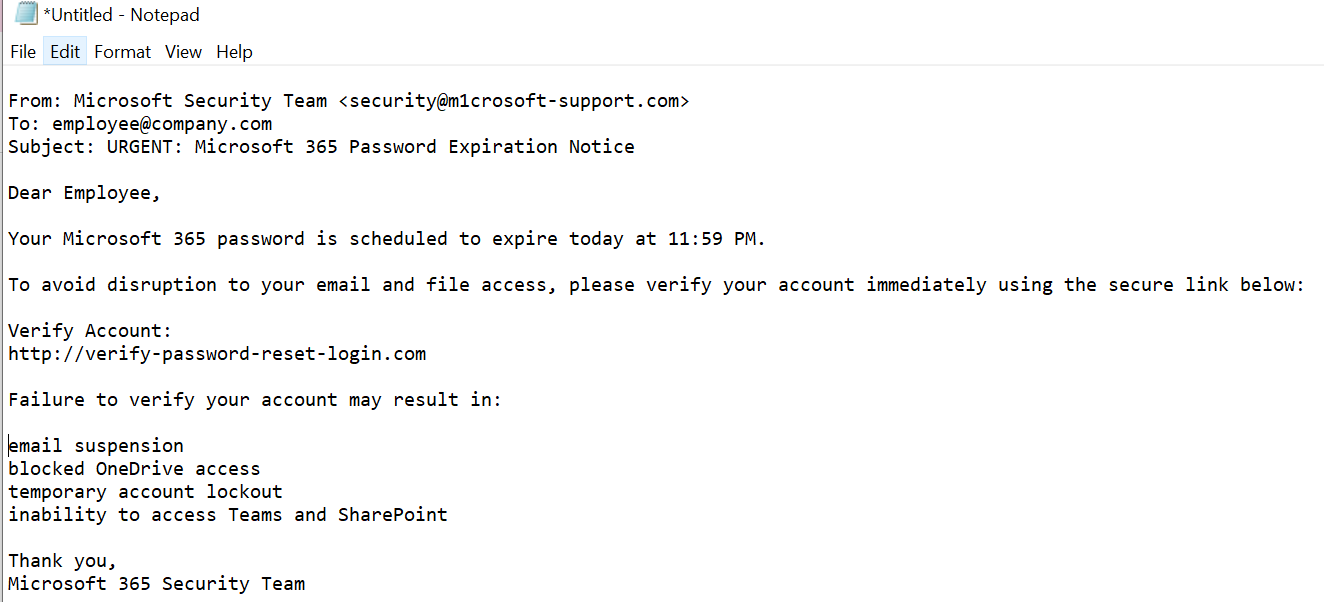Image resolution: width=1324 pixels, height=602 pixels.
Task: Click the 'Thank you,' closing line
Action: (62, 561)
